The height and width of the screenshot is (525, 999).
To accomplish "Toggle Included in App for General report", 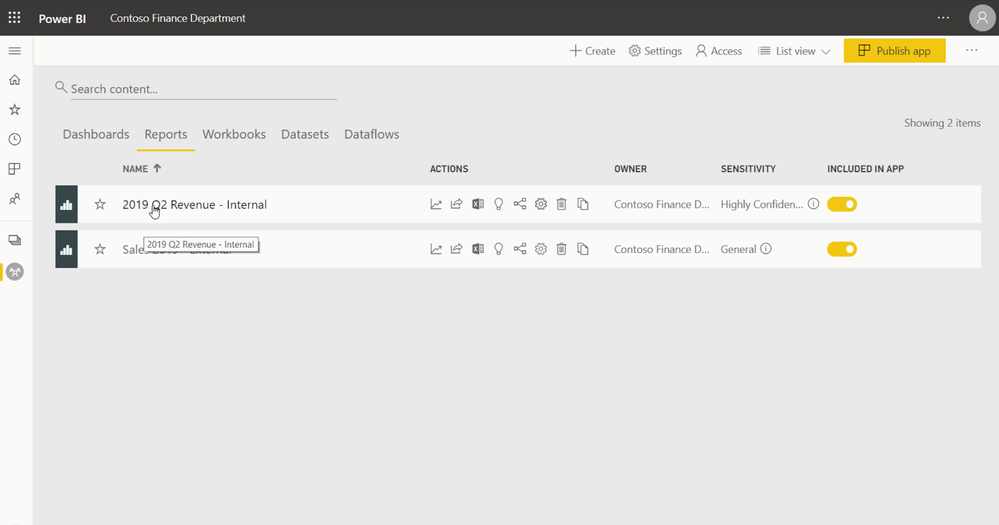I will [842, 249].
